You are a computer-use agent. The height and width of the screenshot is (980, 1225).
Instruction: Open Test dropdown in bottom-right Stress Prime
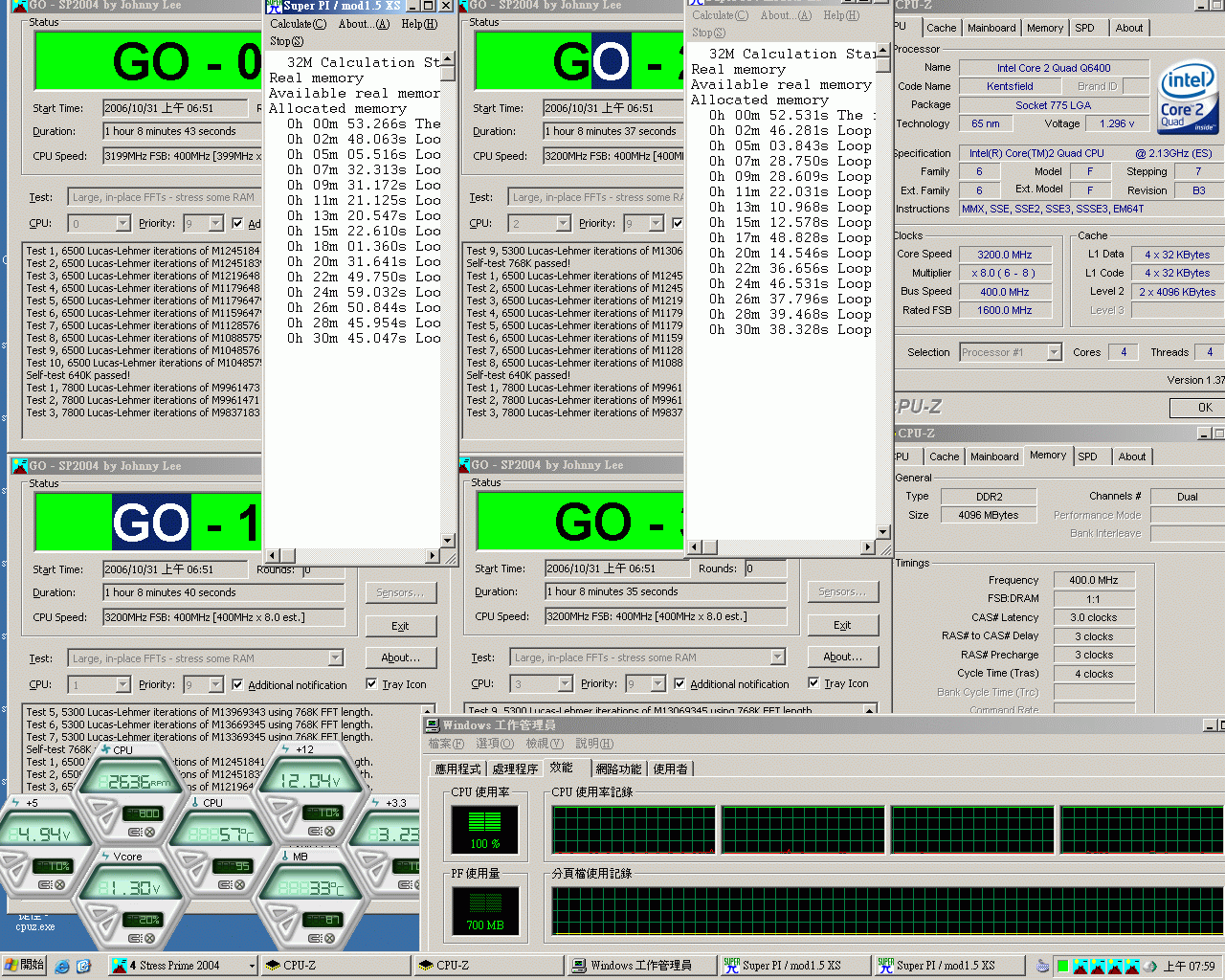pyautogui.click(x=777, y=657)
